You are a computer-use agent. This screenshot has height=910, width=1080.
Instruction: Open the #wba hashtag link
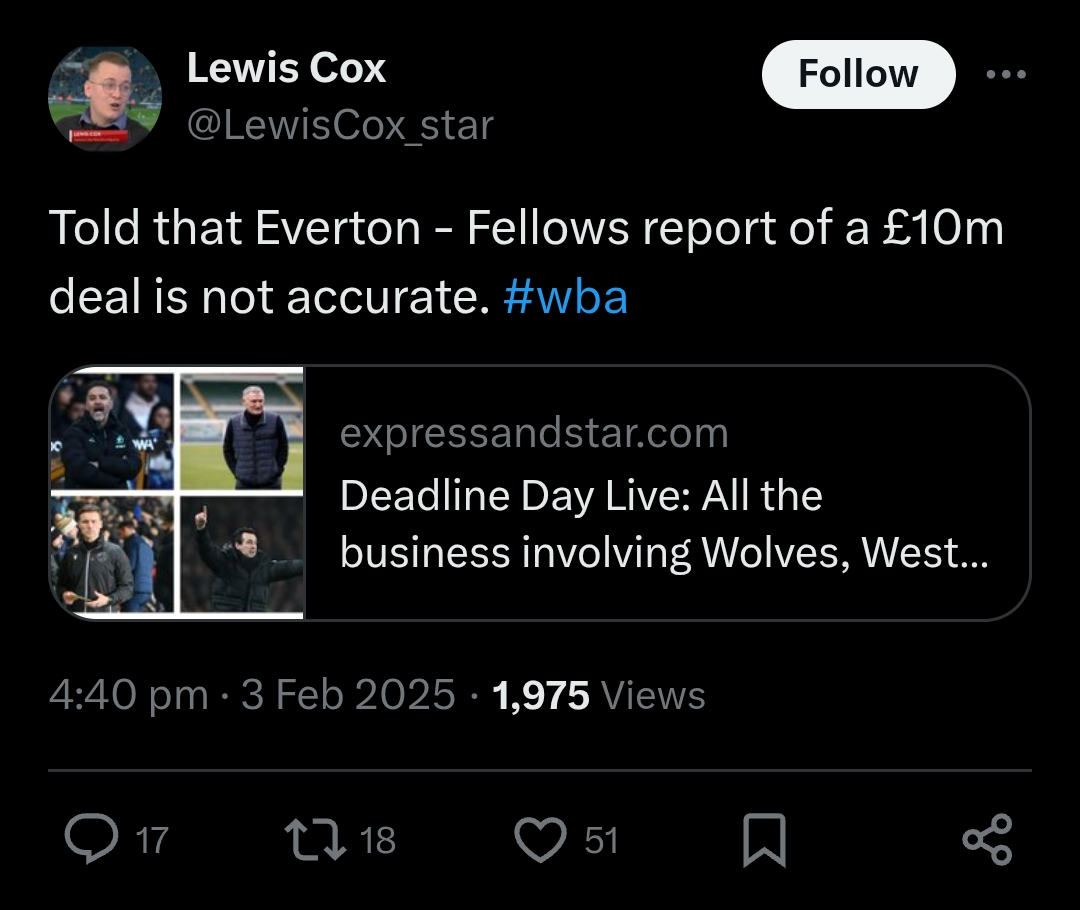566,297
